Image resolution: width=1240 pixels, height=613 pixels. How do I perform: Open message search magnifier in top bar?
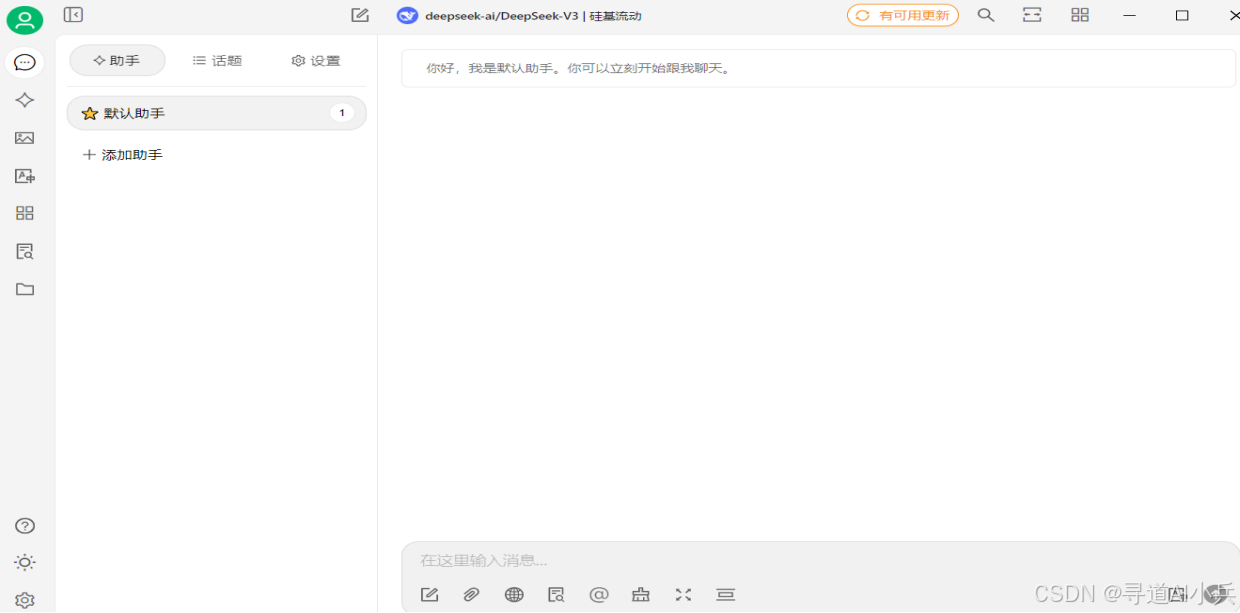point(986,15)
